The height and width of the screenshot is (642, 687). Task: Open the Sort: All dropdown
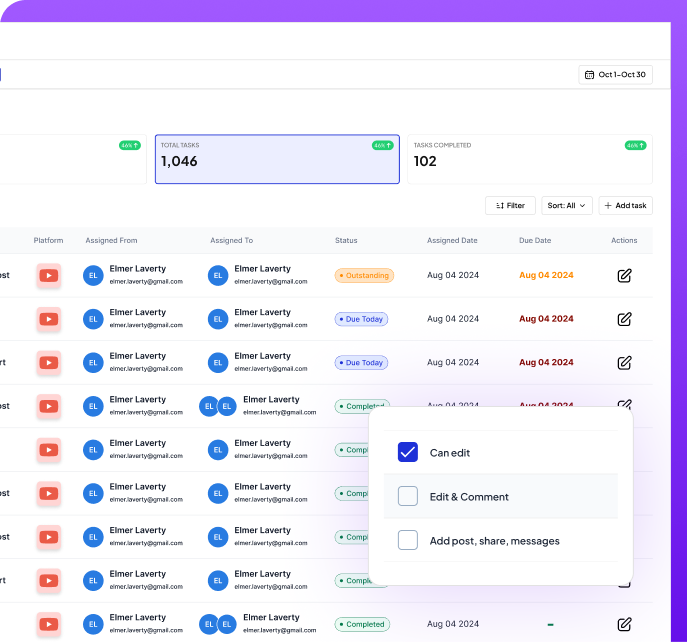567,205
